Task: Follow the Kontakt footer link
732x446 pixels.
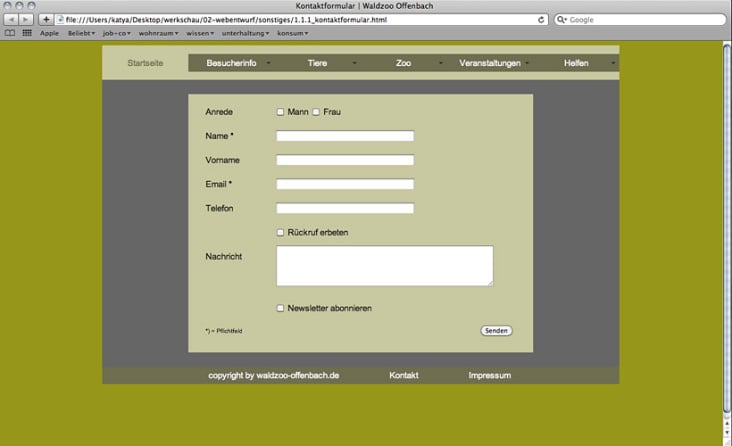Action: pyautogui.click(x=404, y=375)
